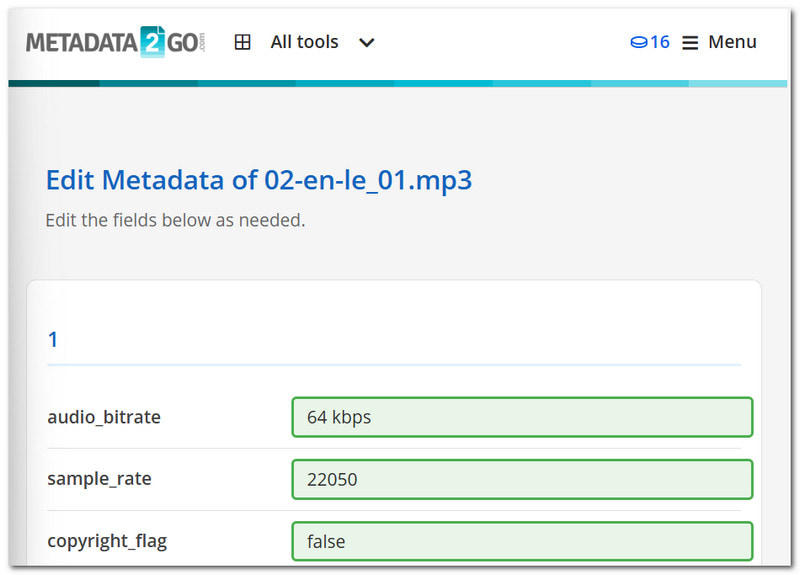This screenshot has width=800, height=575.
Task: Click the copyright_flag label
Action: tap(107, 541)
